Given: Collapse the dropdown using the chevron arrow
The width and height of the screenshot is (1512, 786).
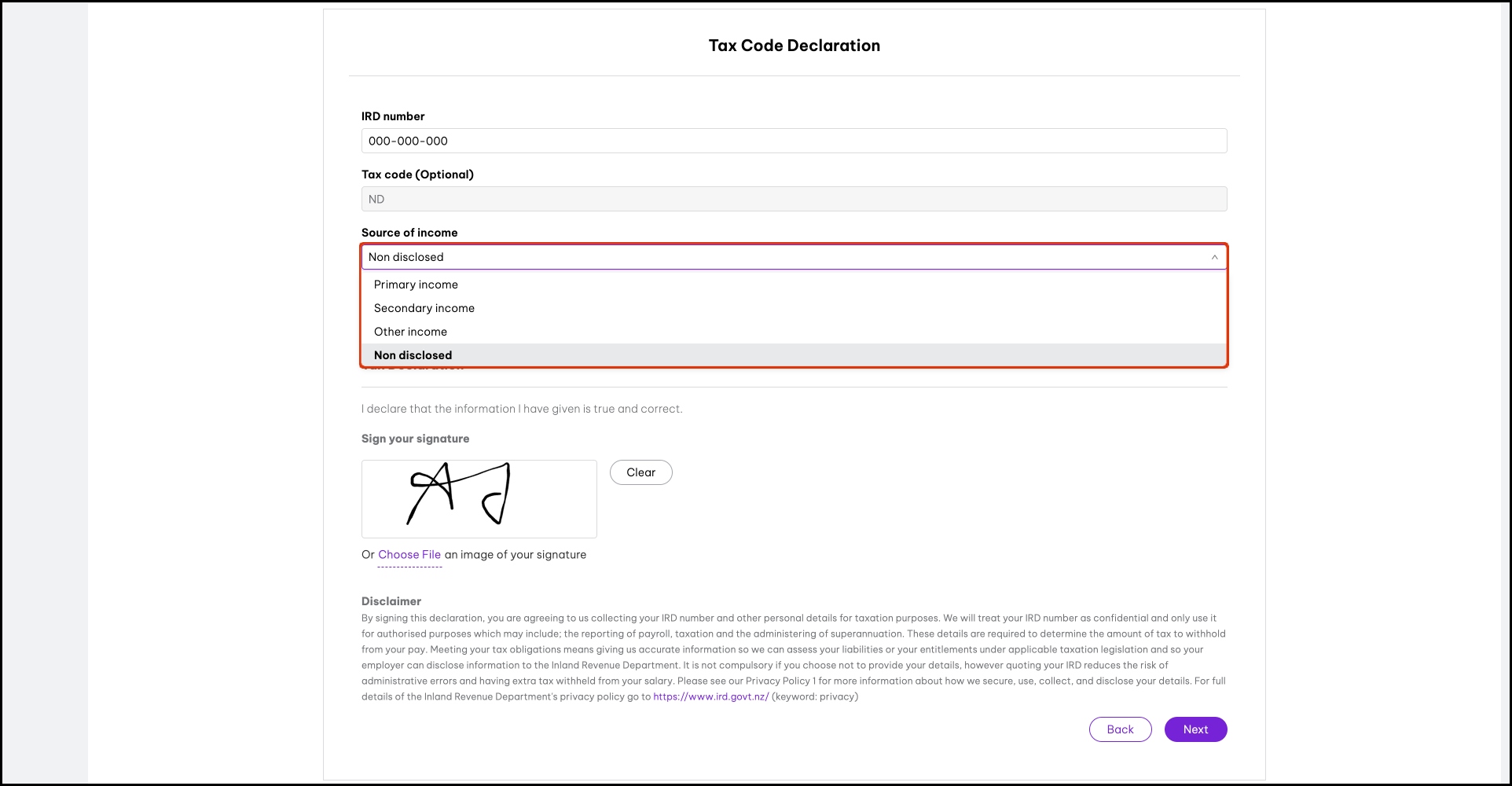Looking at the screenshot, I should (1214, 257).
